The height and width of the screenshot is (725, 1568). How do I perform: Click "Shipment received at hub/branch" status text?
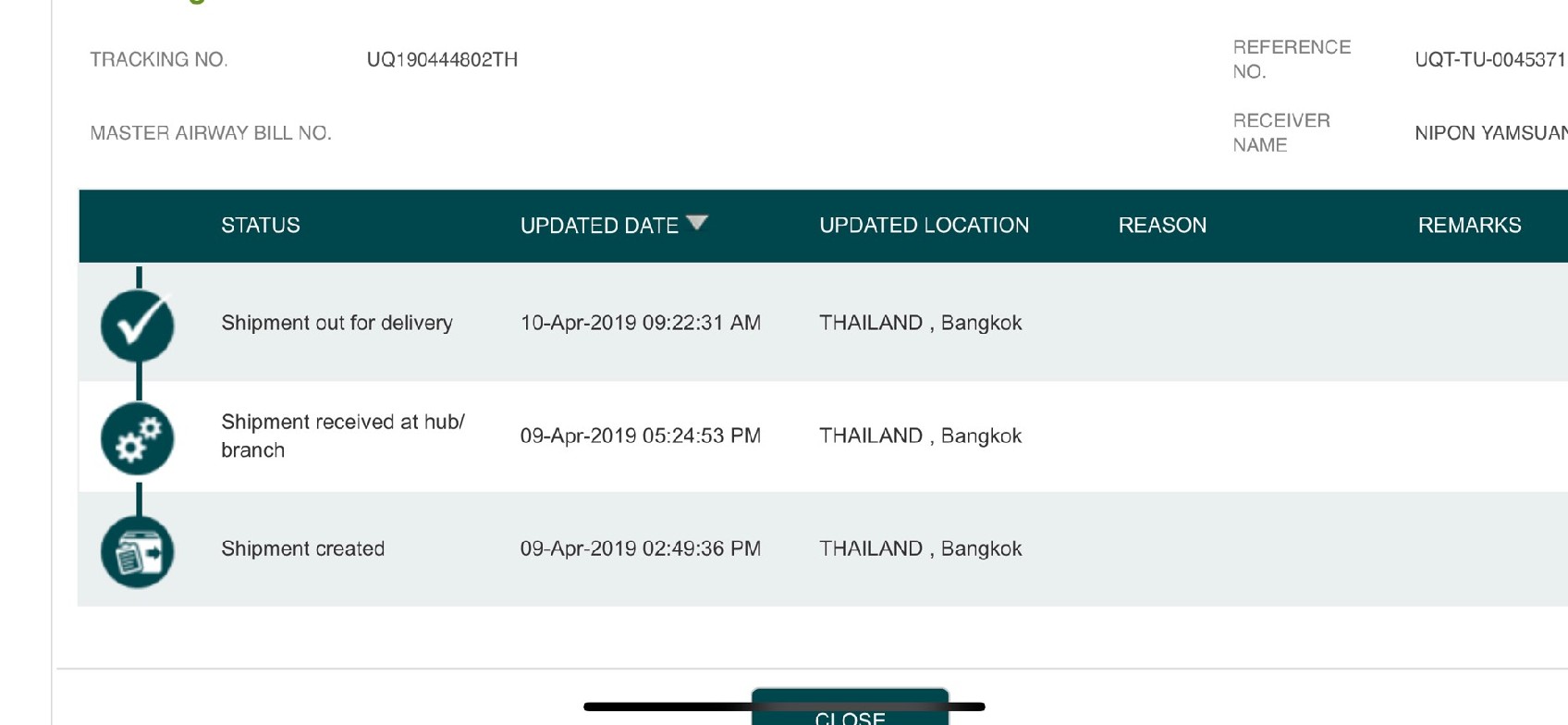tap(342, 436)
